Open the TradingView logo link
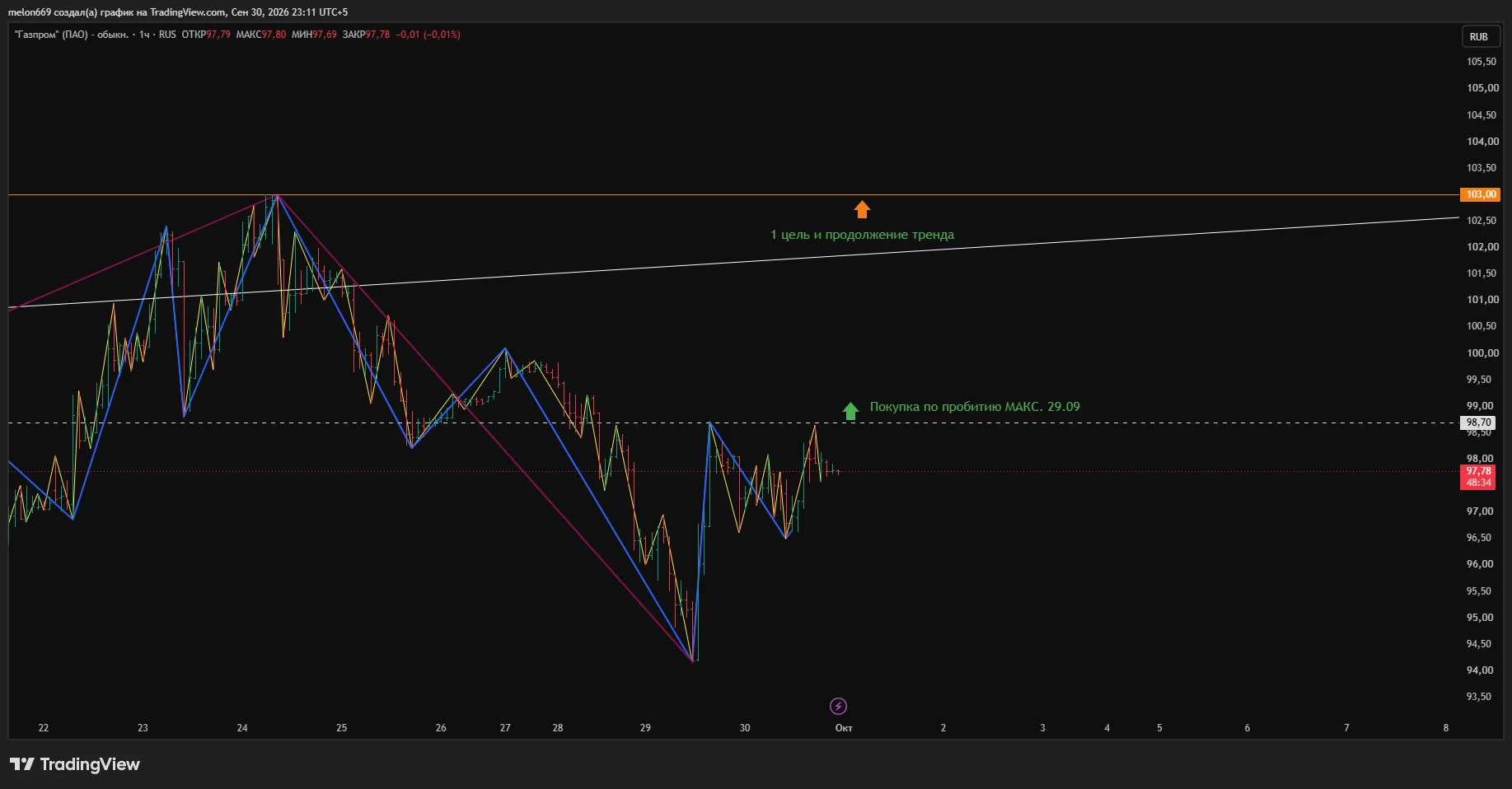 [x=75, y=764]
